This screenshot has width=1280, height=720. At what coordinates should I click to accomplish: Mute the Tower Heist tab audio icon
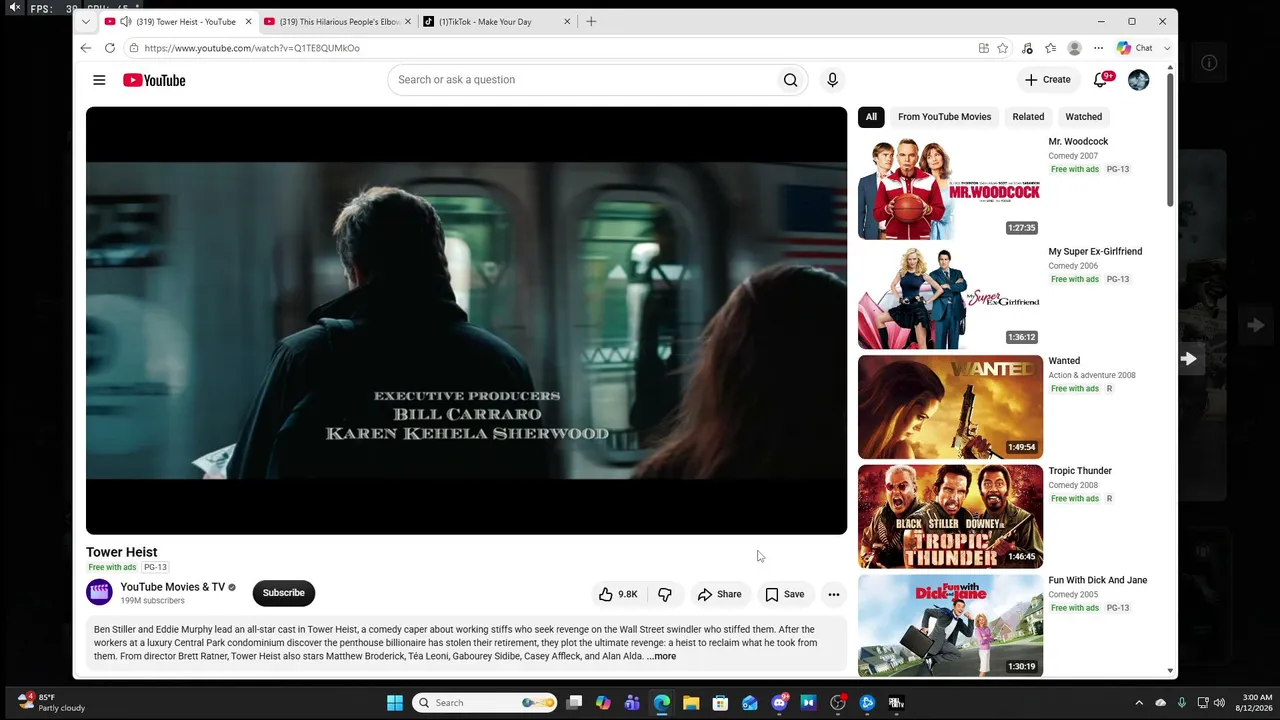125,21
